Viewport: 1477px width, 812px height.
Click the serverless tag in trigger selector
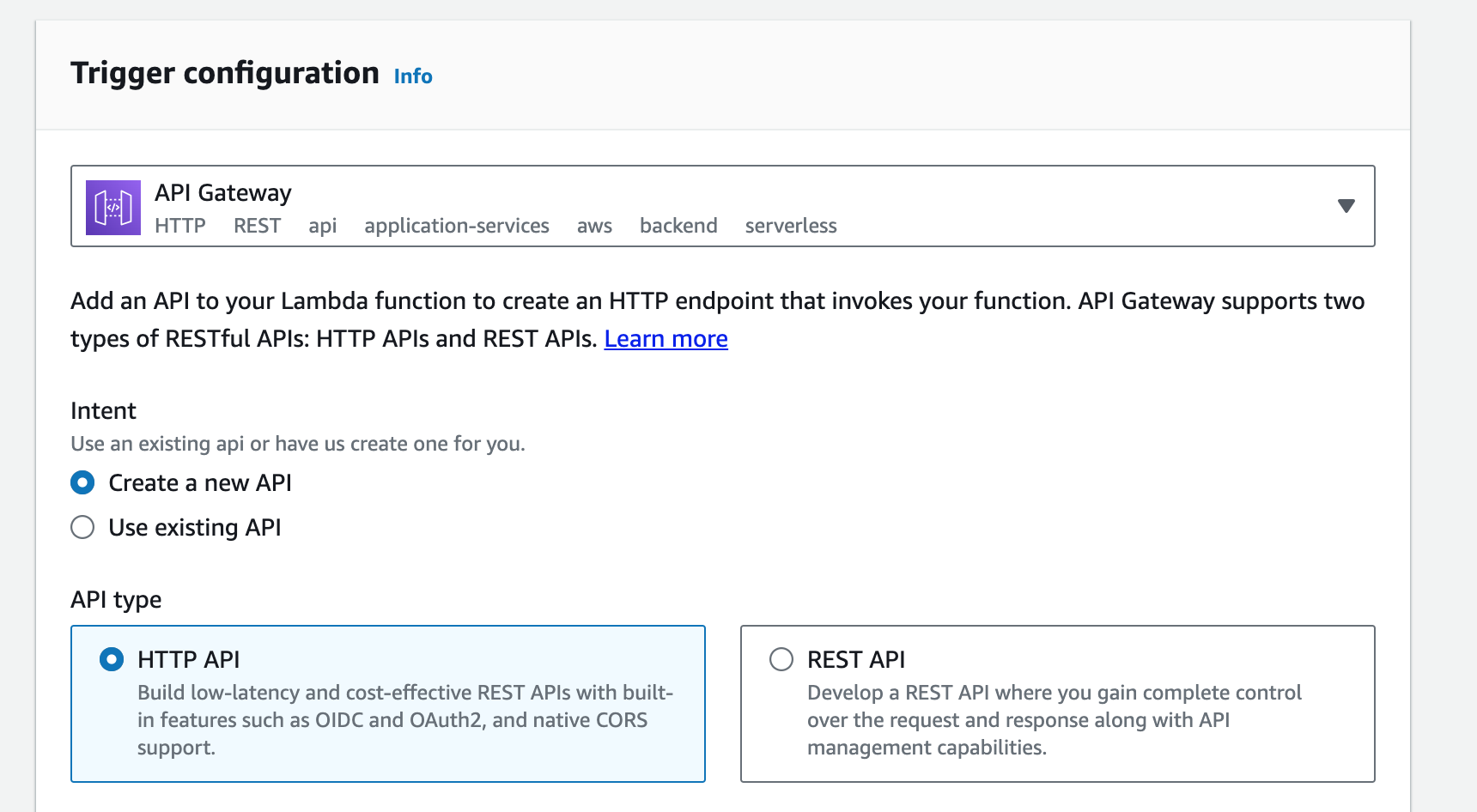pos(790,226)
